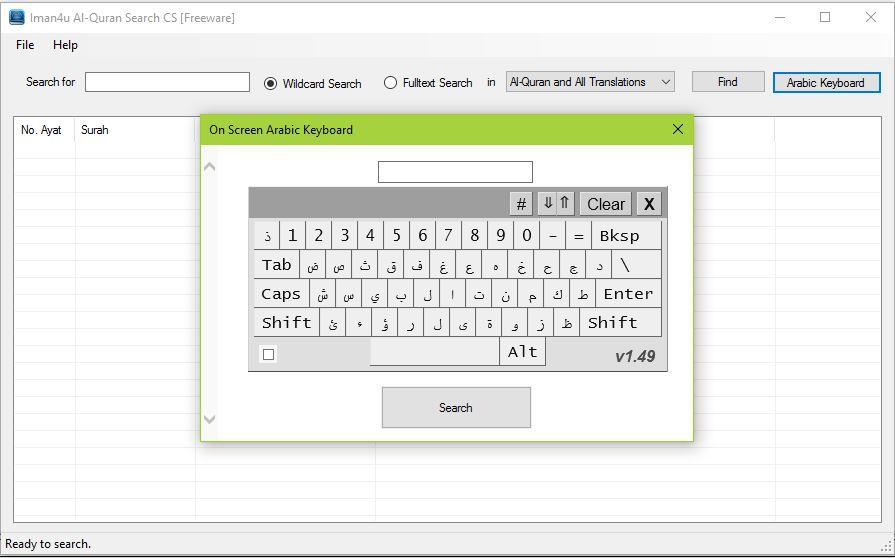Tick the checkbox on the keyboard bottom row
This screenshot has height=558, width=895.
268,354
